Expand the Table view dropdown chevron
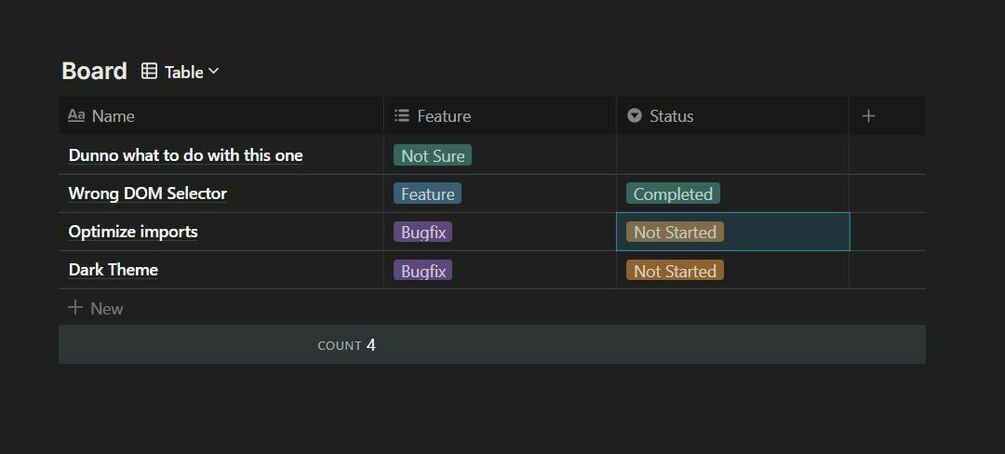The width and height of the screenshot is (1005, 454). point(214,71)
